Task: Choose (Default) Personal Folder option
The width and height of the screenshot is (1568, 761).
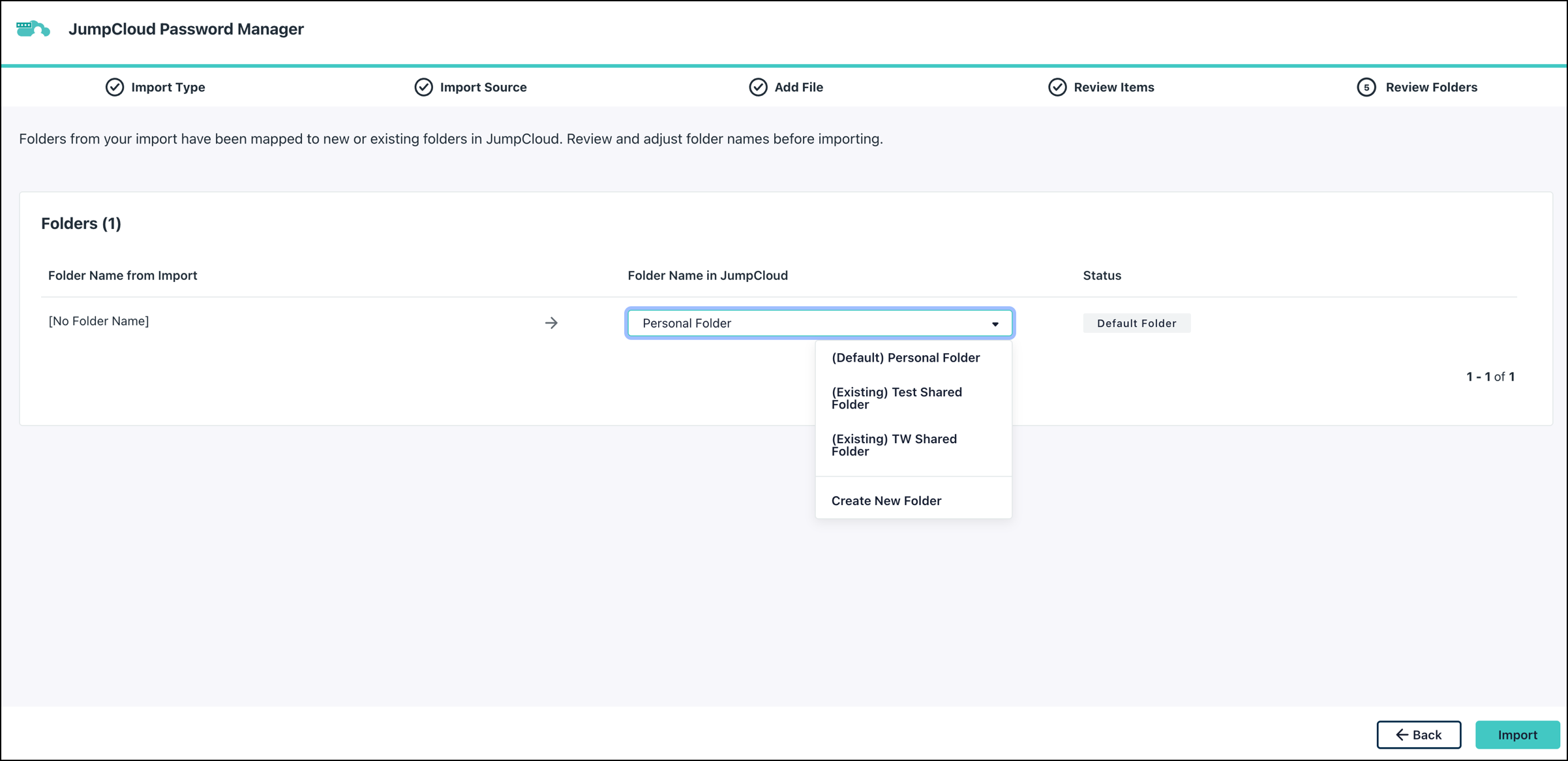Action: [913, 358]
